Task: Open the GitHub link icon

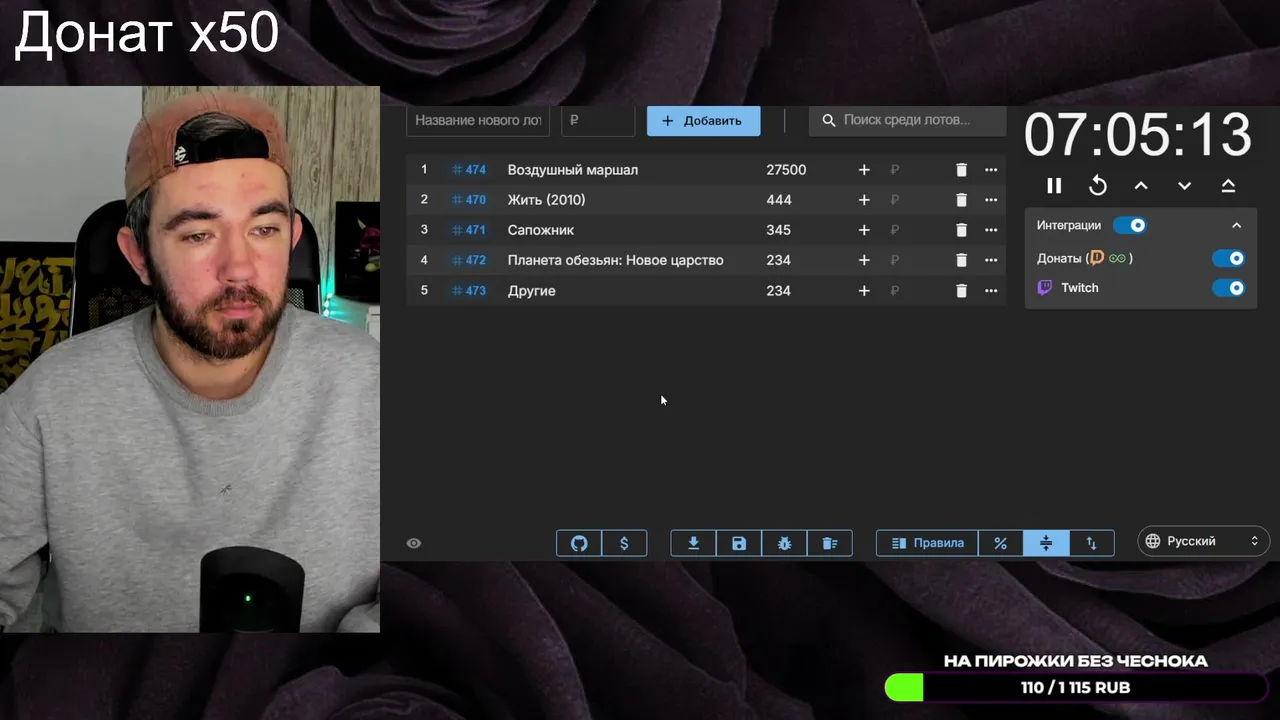Action: point(579,543)
